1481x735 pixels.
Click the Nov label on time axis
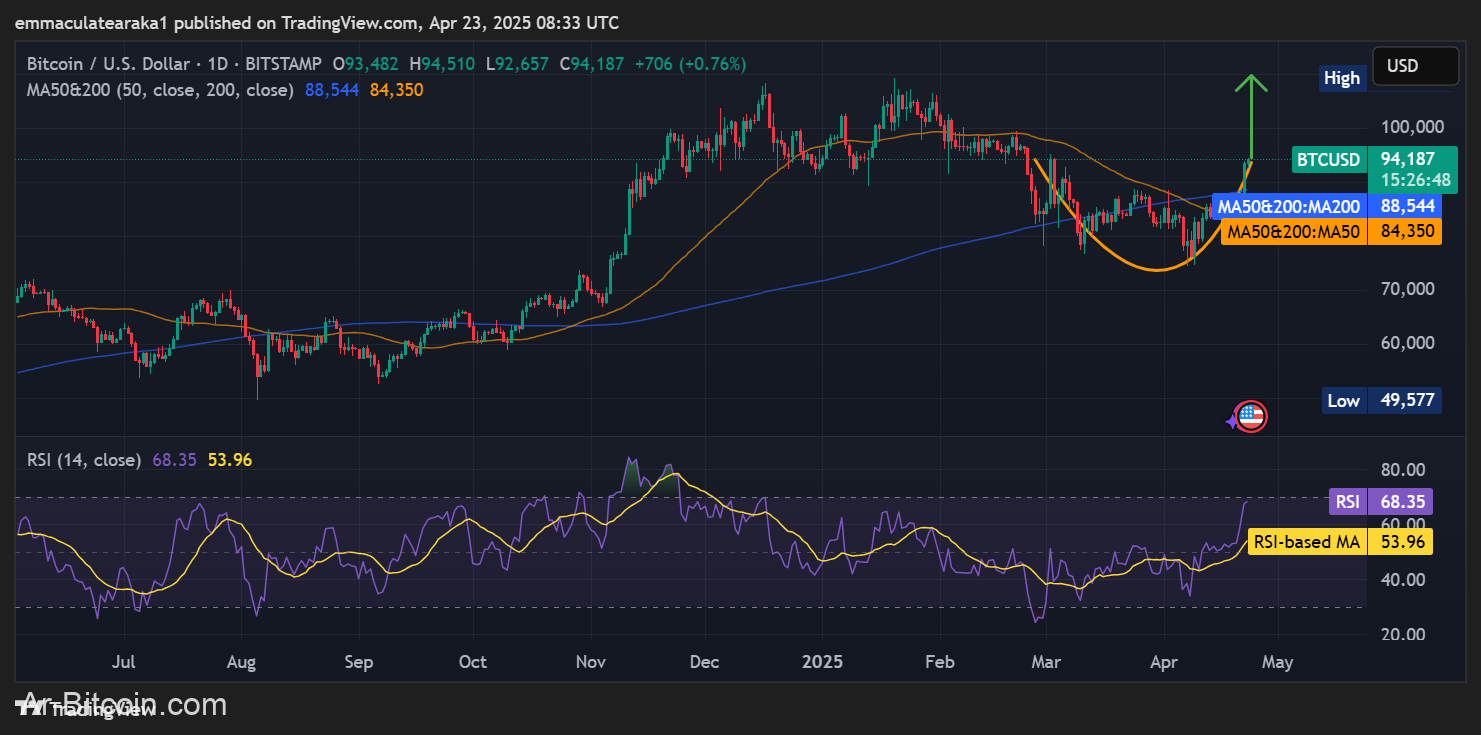click(590, 662)
